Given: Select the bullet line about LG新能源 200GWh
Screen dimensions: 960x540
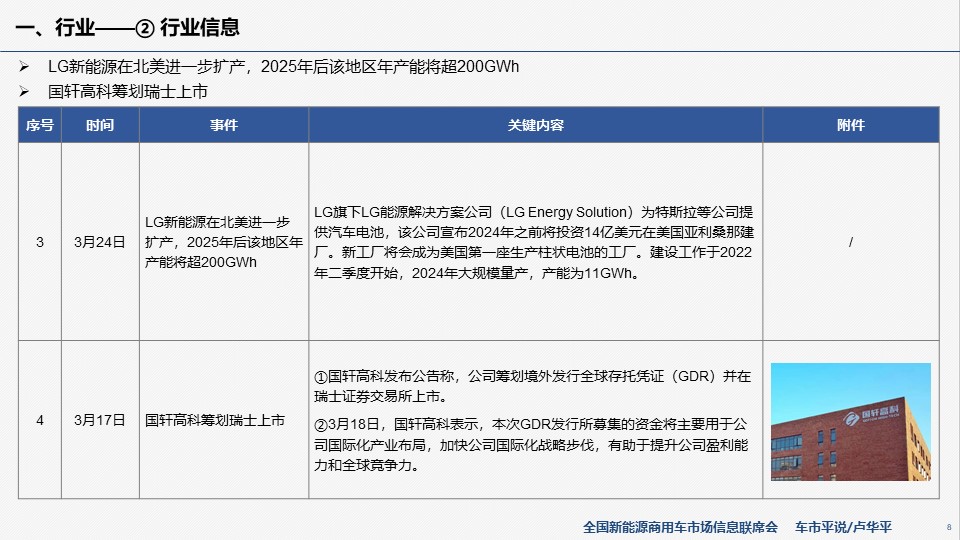Looking at the screenshot, I should [283, 66].
